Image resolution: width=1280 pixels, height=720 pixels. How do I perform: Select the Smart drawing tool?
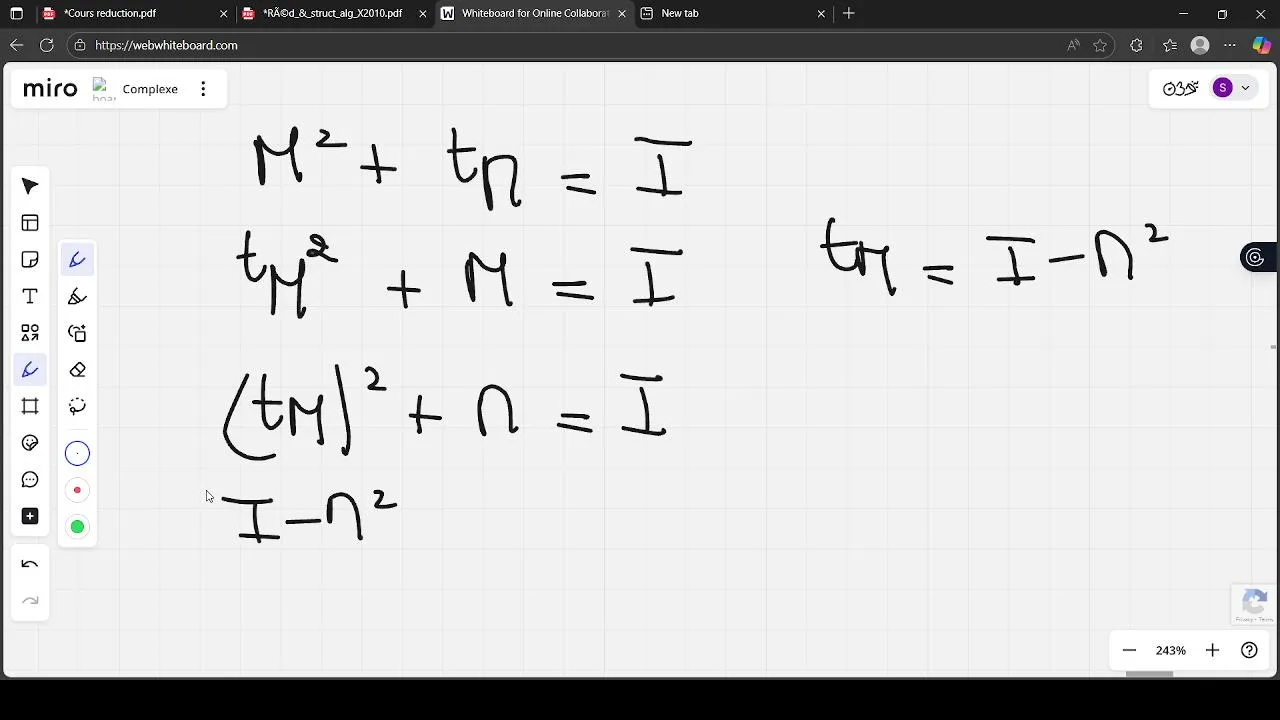point(77,333)
